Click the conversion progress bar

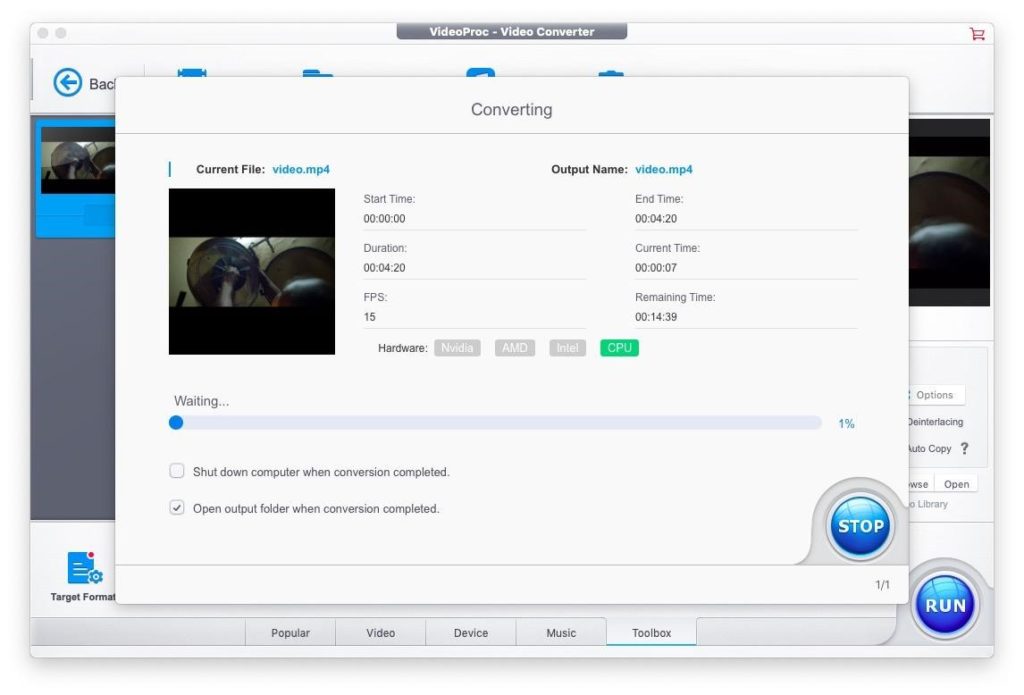(497, 423)
